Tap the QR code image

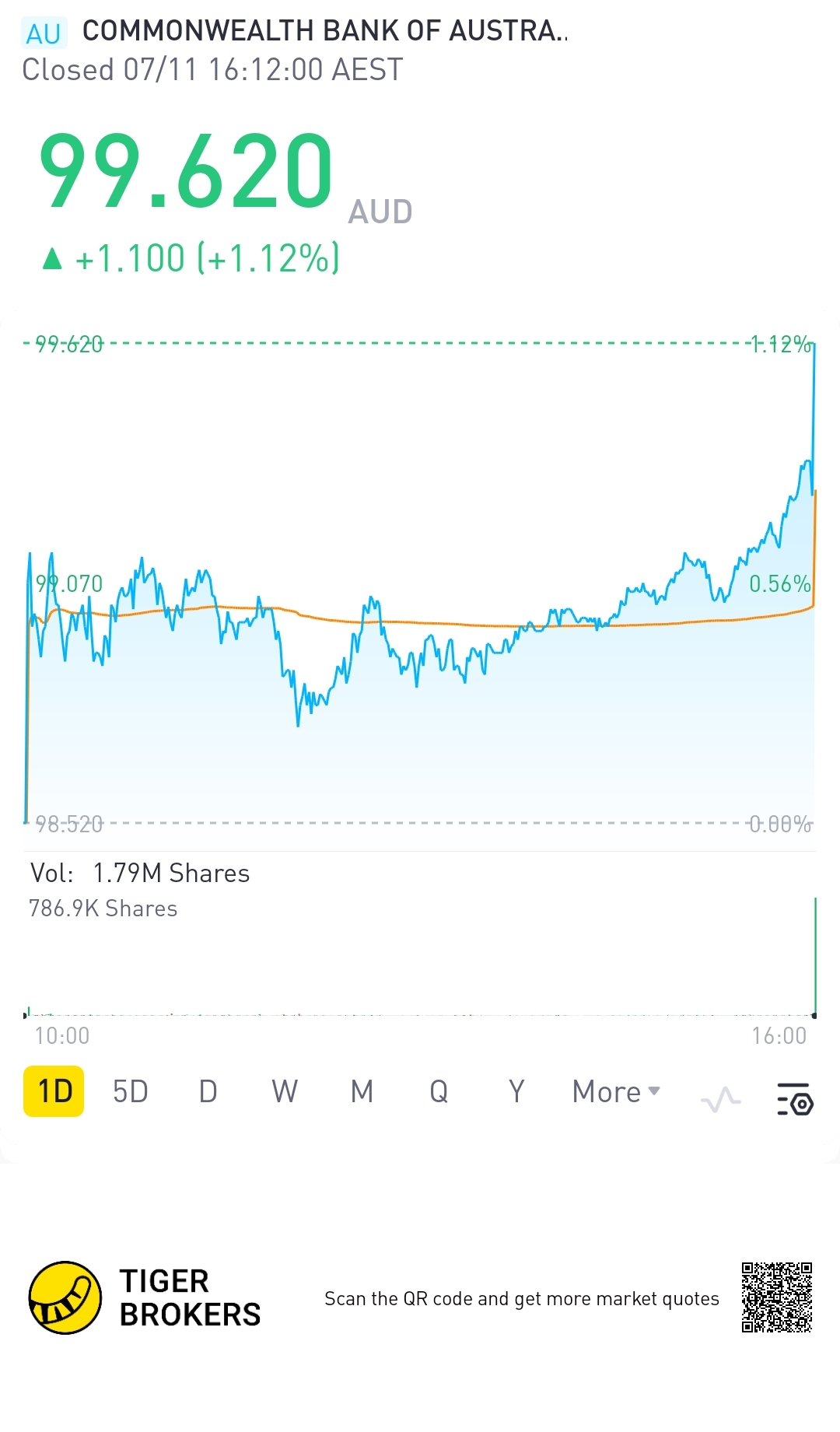[776, 1297]
